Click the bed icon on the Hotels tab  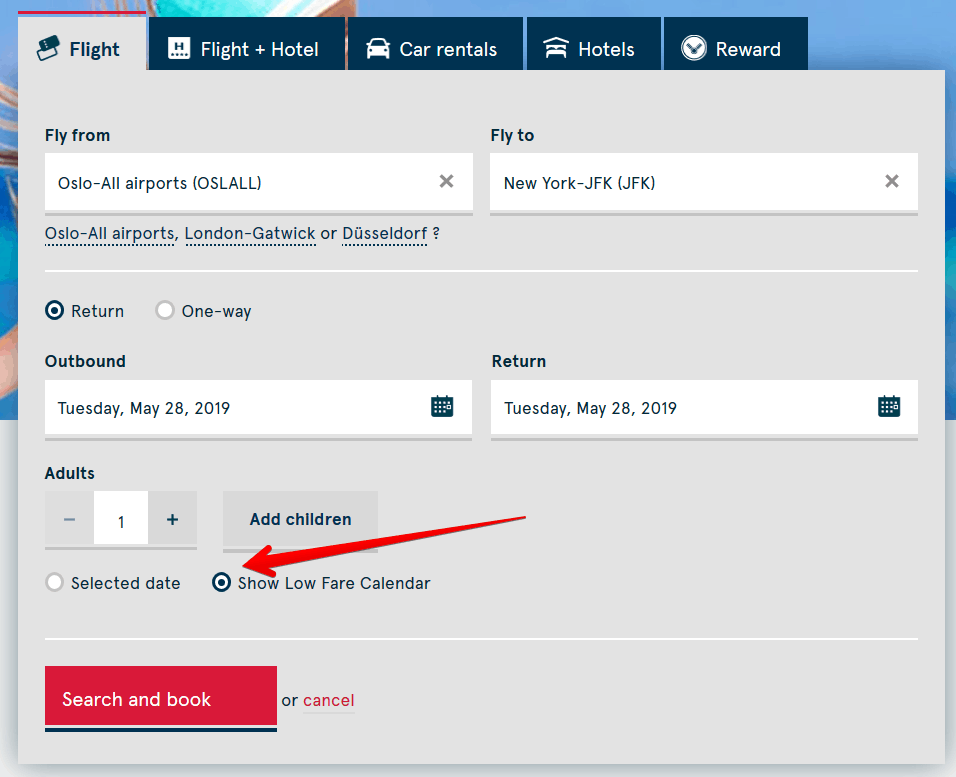pyautogui.click(x=556, y=46)
